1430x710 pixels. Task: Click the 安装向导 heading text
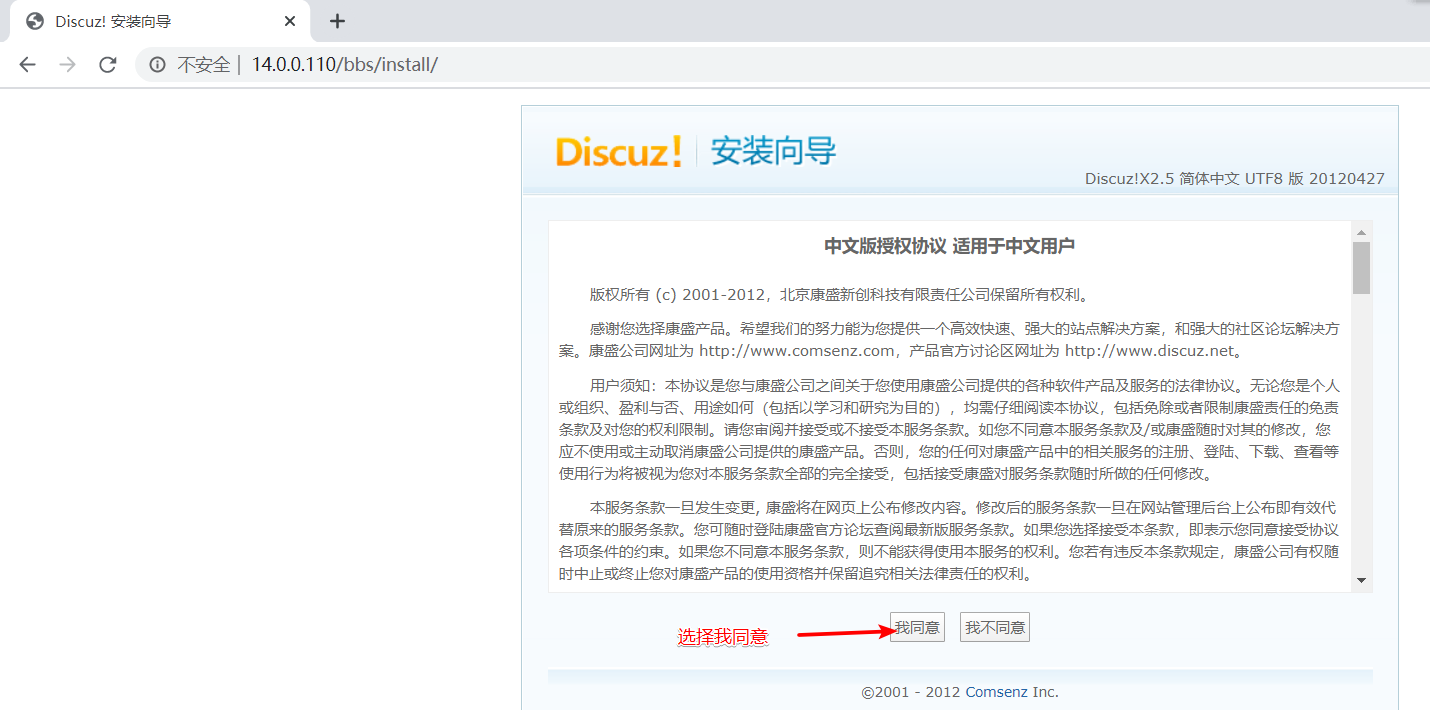(773, 151)
